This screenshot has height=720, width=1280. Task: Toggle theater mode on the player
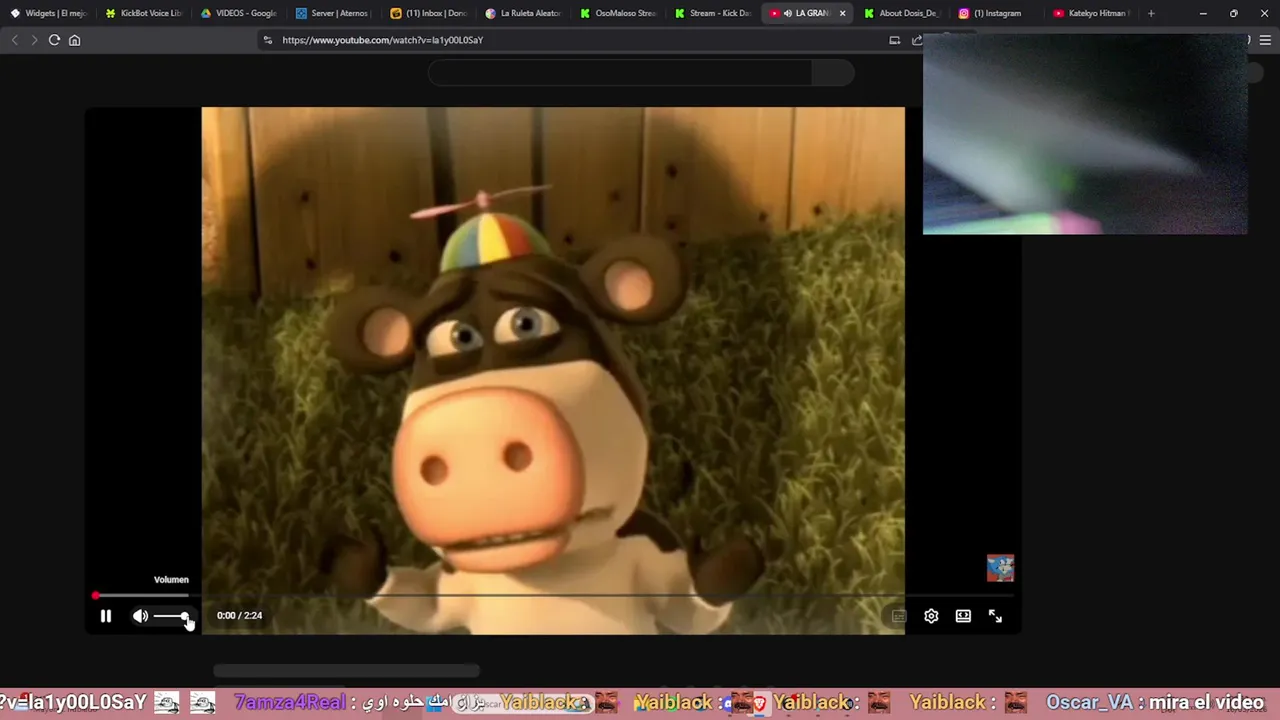[x=963, y=616]
